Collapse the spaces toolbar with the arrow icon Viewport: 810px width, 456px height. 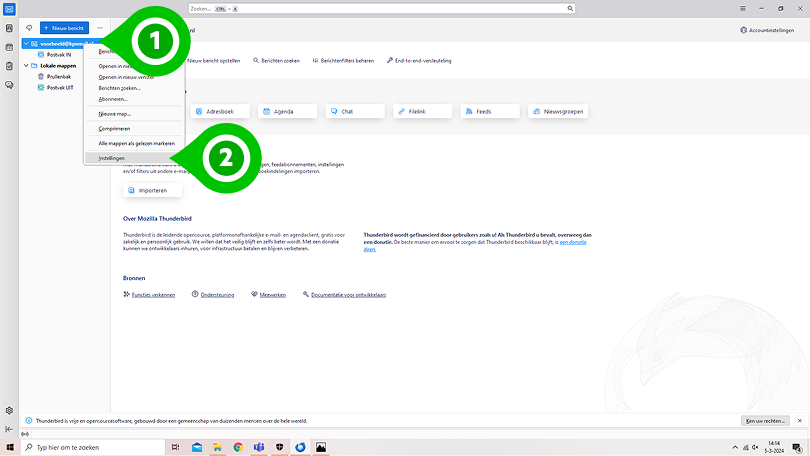9,429
